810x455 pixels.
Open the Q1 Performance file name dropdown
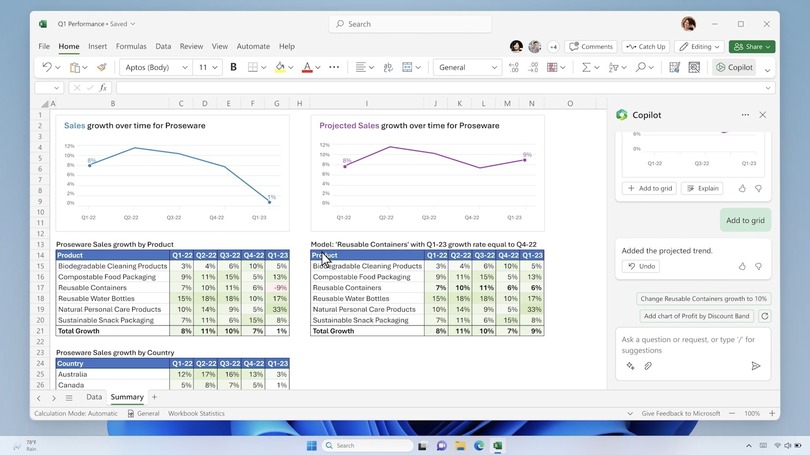coord(133,24)
